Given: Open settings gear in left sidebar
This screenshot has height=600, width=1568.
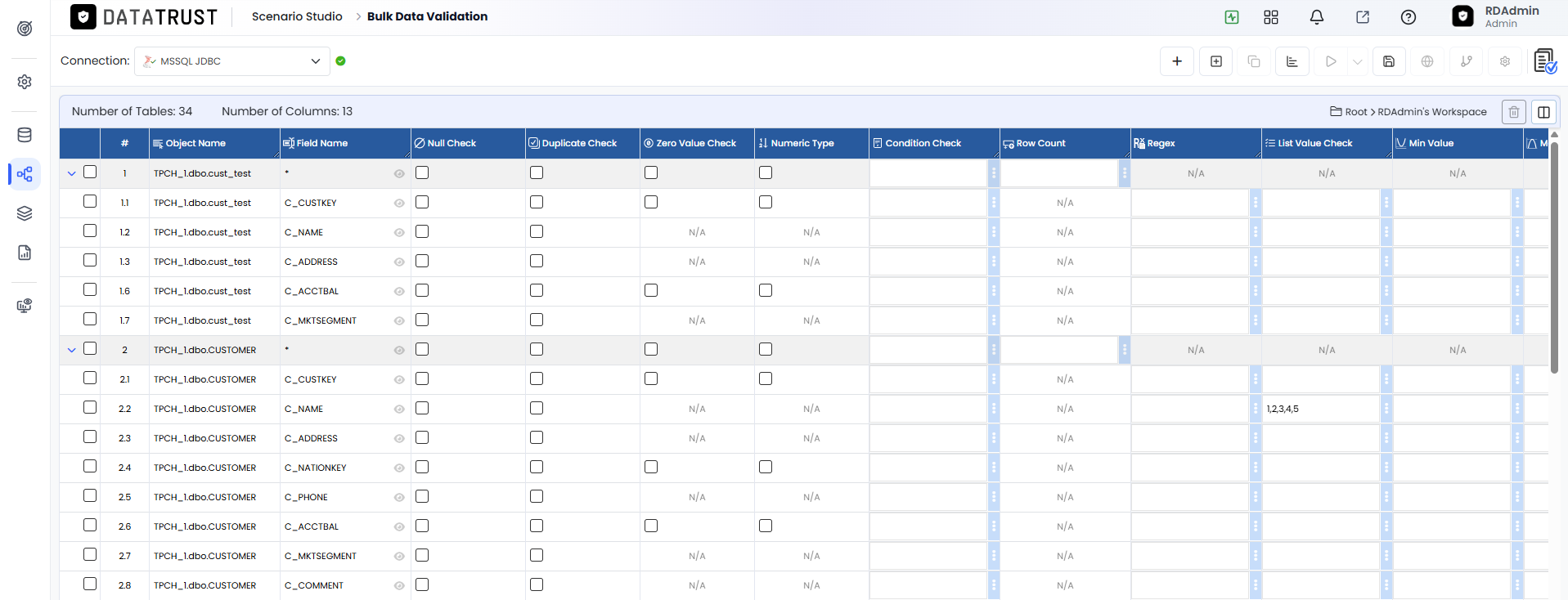Looking at the screenshot, I should (25, 82).
